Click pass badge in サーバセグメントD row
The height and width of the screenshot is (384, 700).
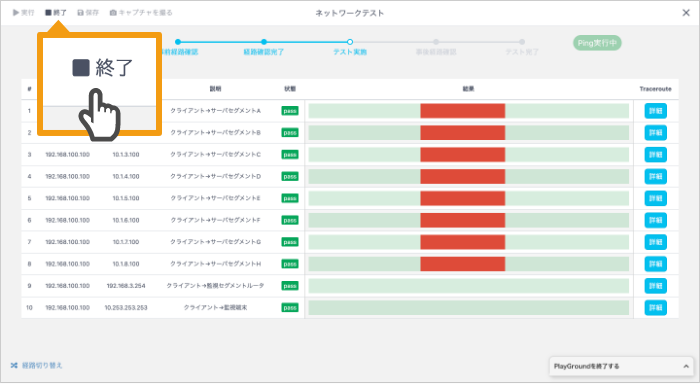click(x=290, y=176)
